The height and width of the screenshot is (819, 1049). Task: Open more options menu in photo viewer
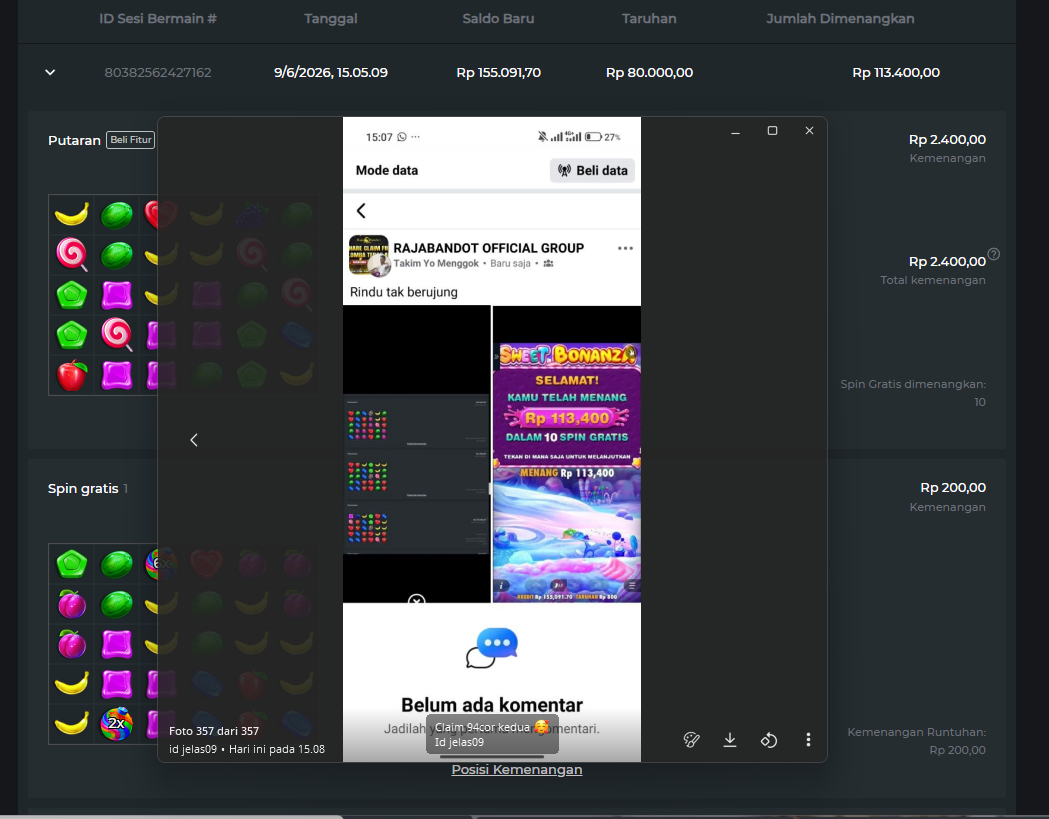(808, 739)
